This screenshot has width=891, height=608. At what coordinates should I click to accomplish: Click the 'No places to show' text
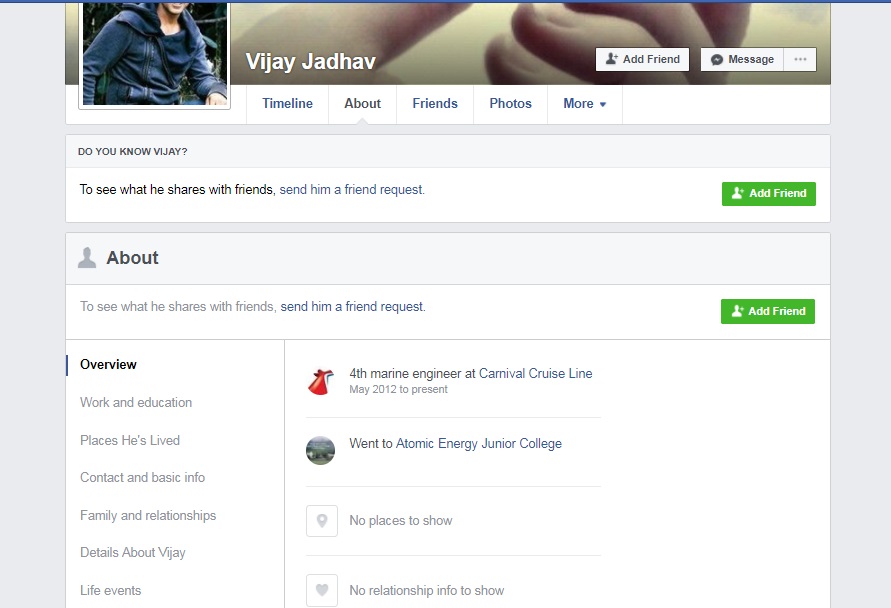401,520
